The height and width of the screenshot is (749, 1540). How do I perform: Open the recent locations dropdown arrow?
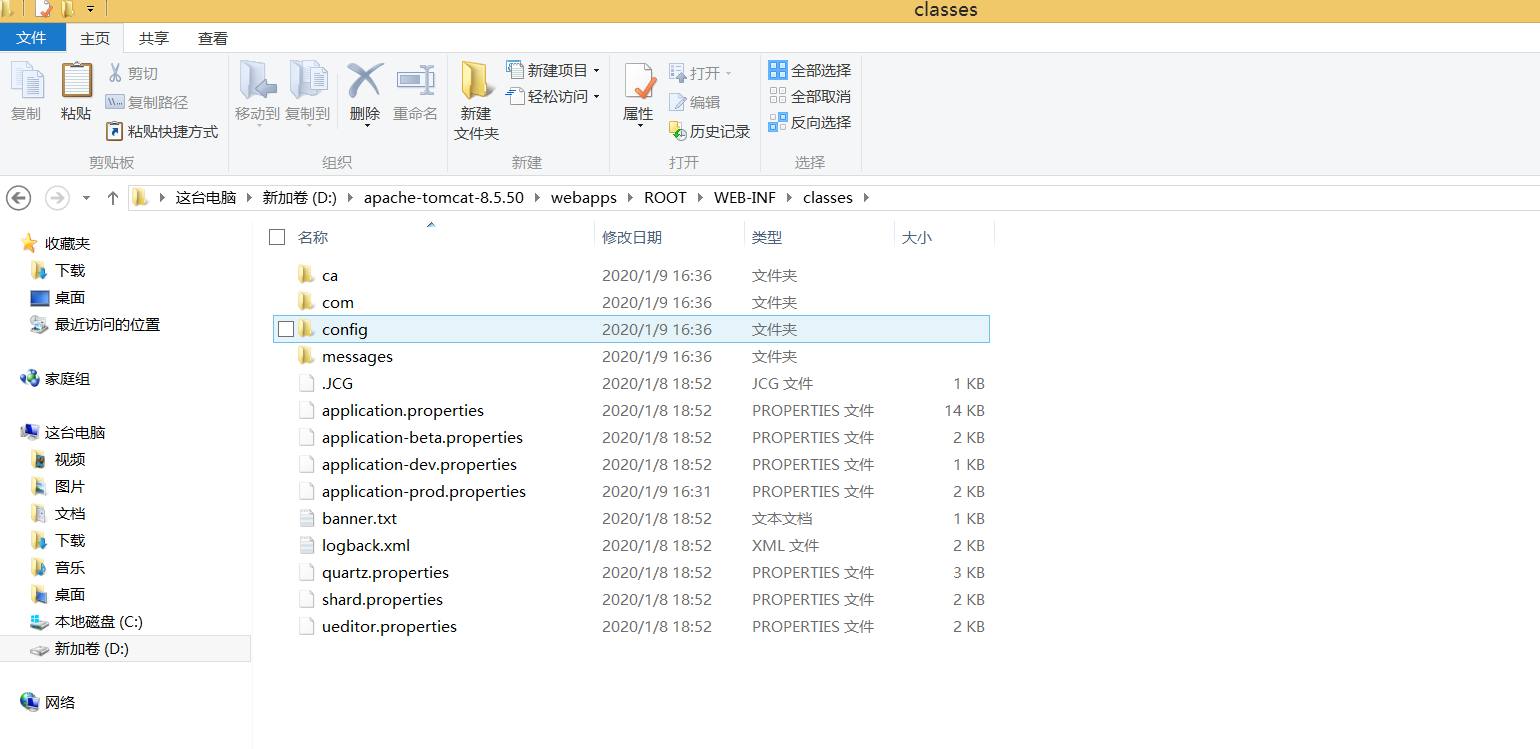[x=87, y=198]
